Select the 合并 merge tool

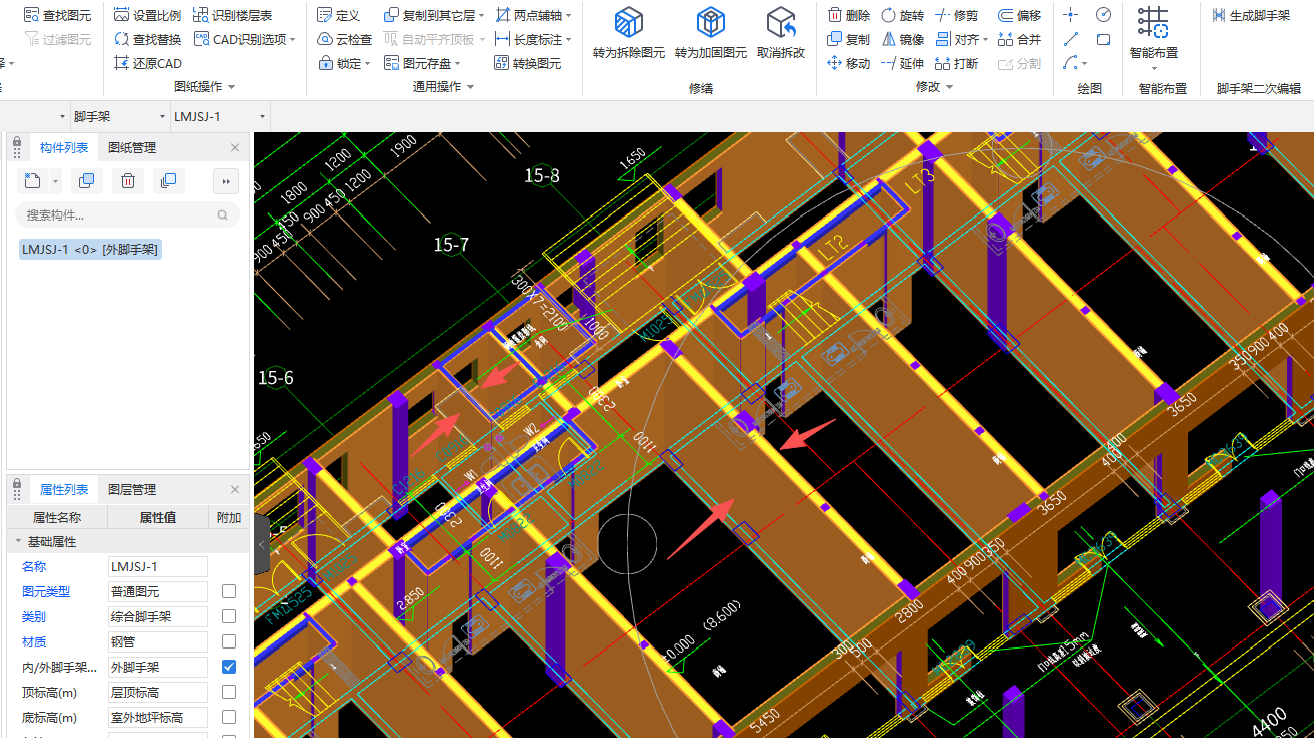point(1020,39)
